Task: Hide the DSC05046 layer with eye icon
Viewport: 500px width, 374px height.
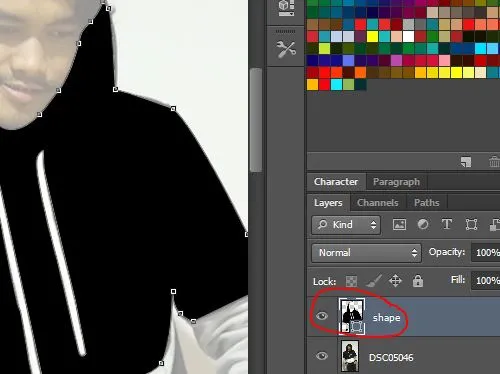Action: (x=322, y=356)
